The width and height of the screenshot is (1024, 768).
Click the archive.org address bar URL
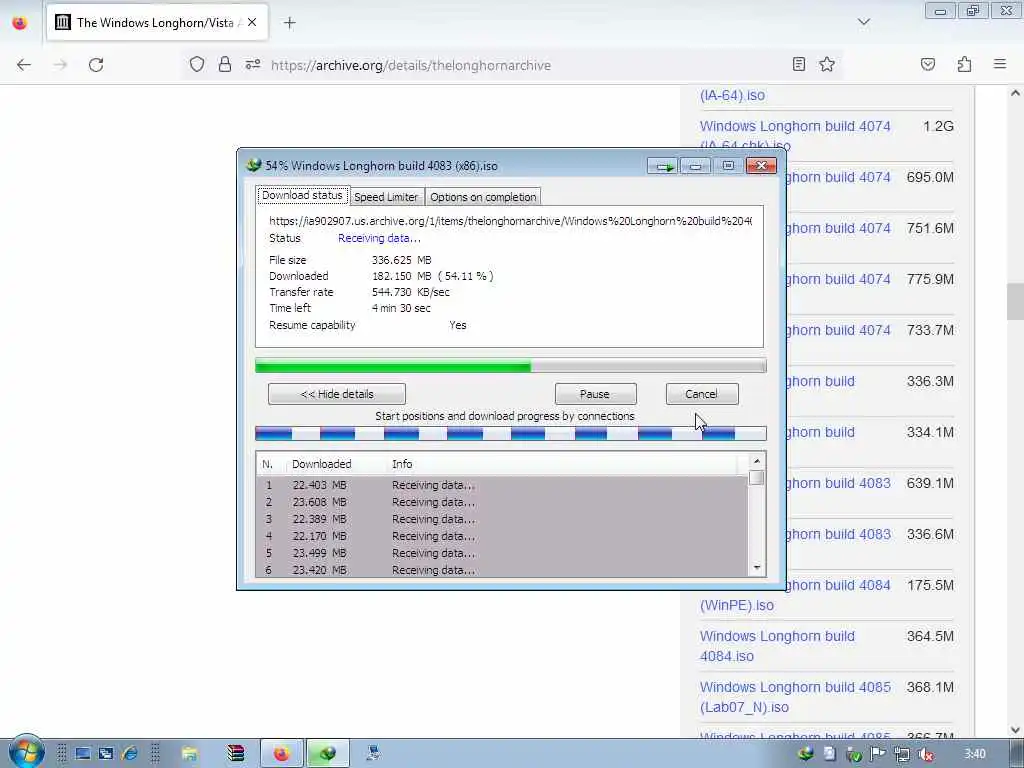tap(411, 65)
